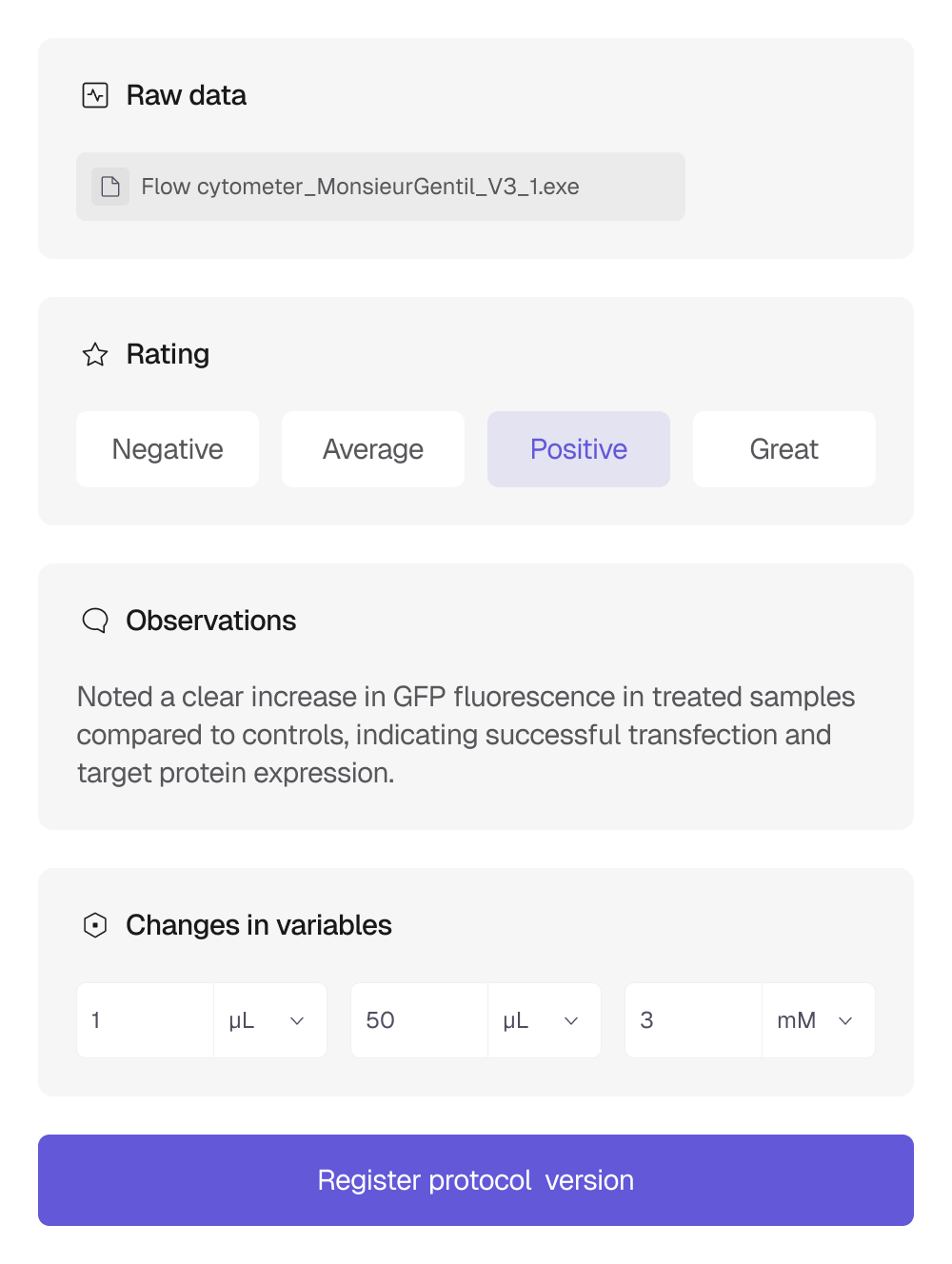Screen dimensions: 952x1264
Task: Open the mM unit dropdown
Action: pyautogui.click(x=819, y=1020)
